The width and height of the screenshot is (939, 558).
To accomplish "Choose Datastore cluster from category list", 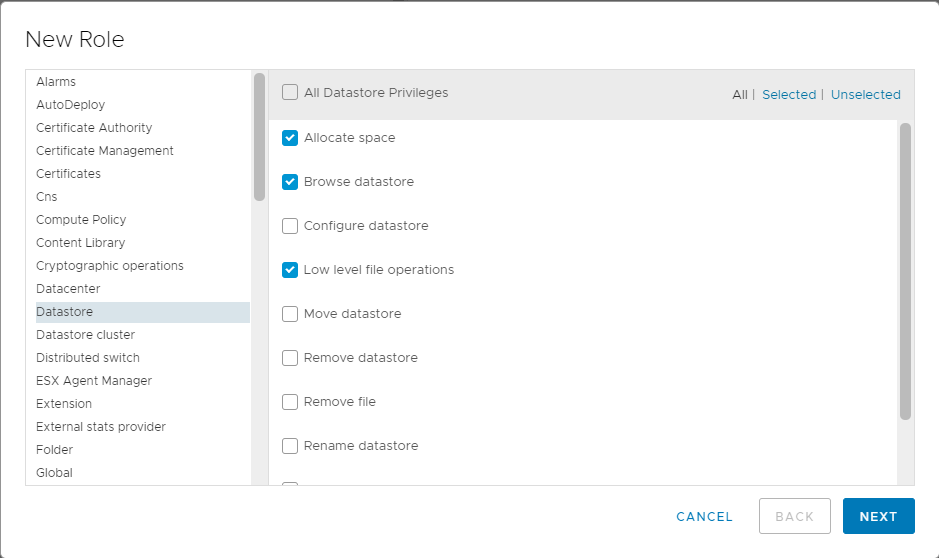I will [x=85, y=335].
